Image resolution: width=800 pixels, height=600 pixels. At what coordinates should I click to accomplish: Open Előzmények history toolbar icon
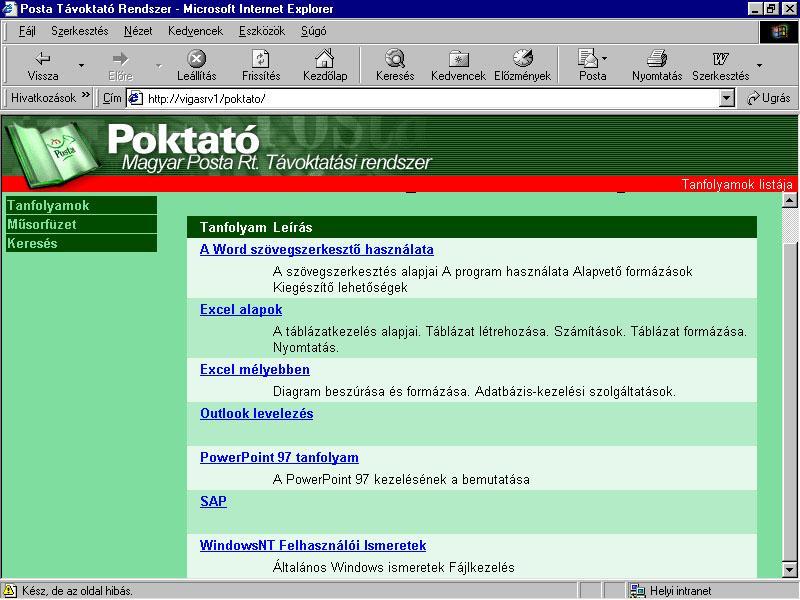pyautogui.click(x=522, y=65)
